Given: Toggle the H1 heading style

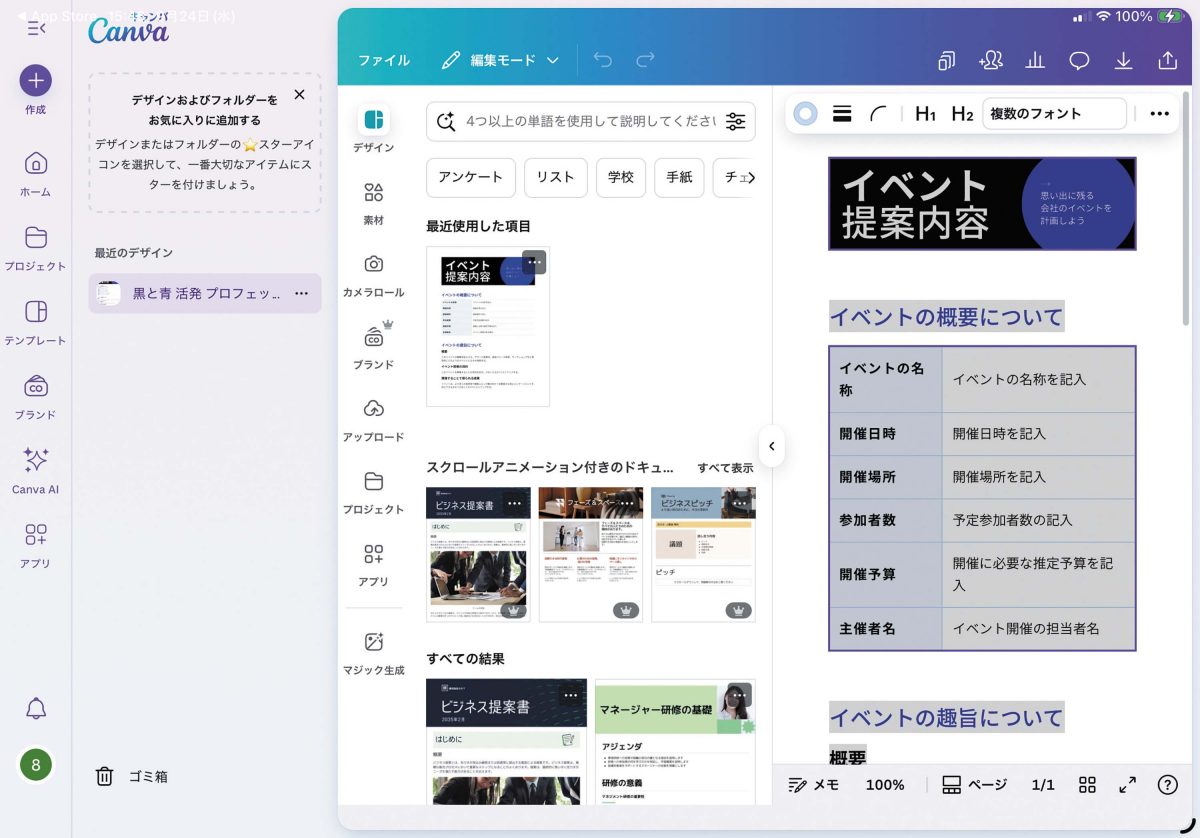Looking at the screenshot, I should coord(925,114).
